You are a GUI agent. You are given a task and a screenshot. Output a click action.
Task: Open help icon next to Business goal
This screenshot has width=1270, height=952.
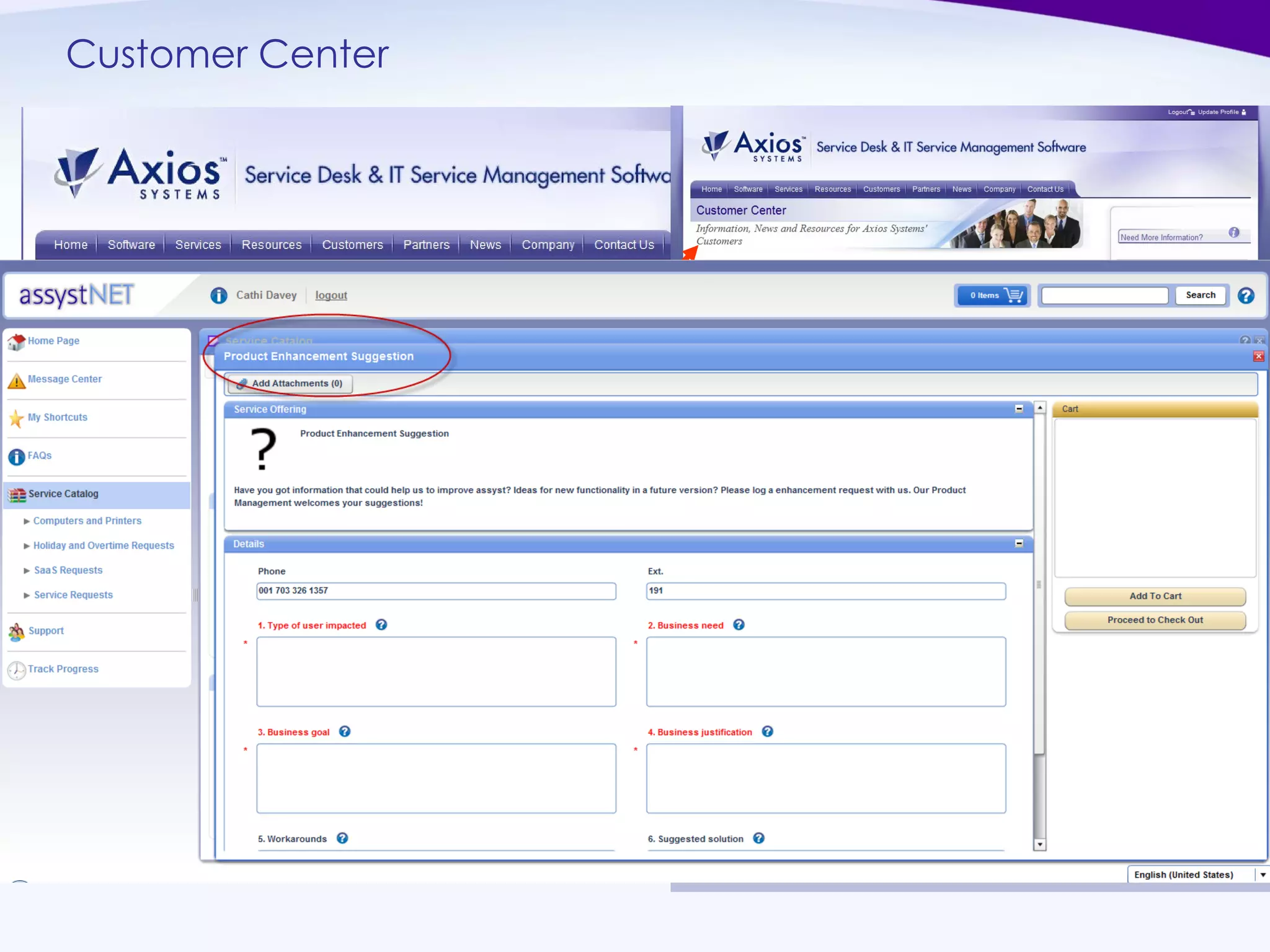point(345,731)
